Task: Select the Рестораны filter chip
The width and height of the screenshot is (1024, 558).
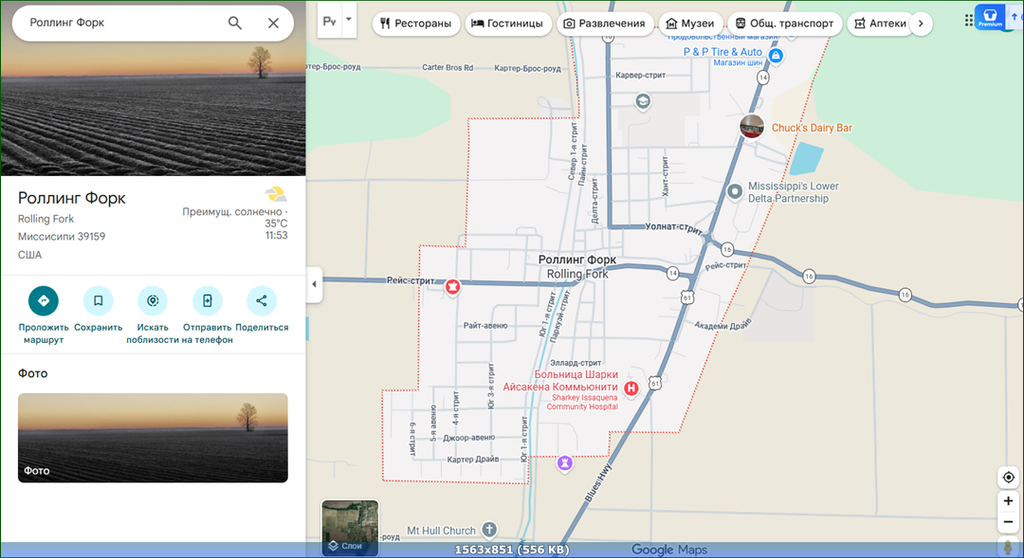Action: tap(416, 24)
